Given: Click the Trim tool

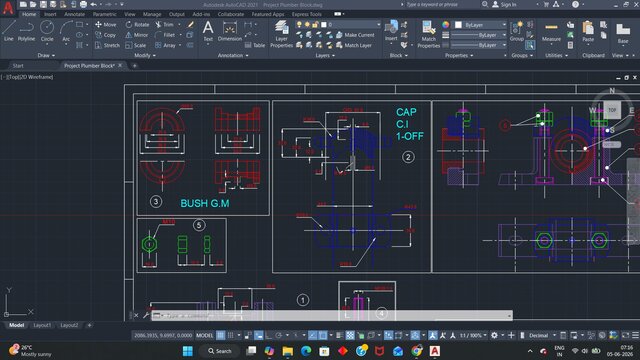Looking at the screenshot, I should tap(164, 24).
